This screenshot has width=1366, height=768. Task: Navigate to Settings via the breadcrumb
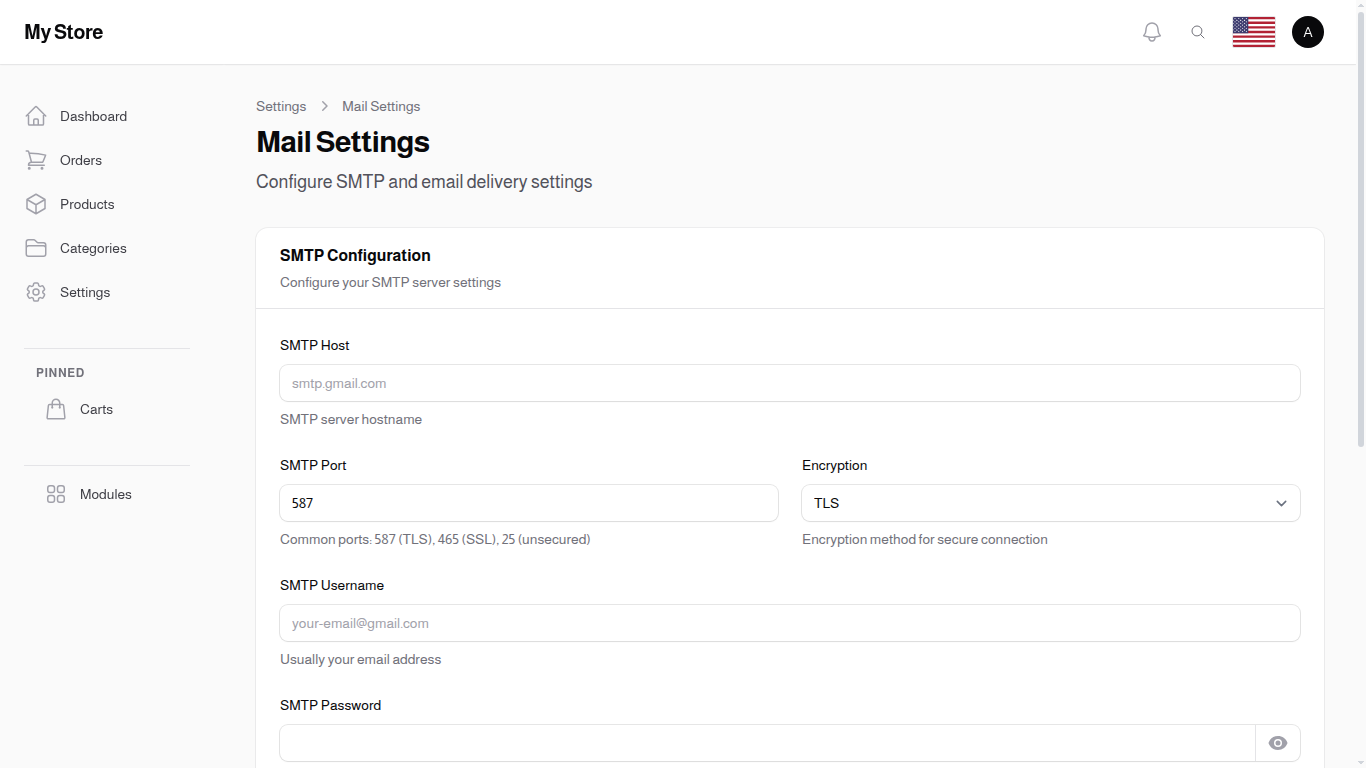tap(281, 106)
